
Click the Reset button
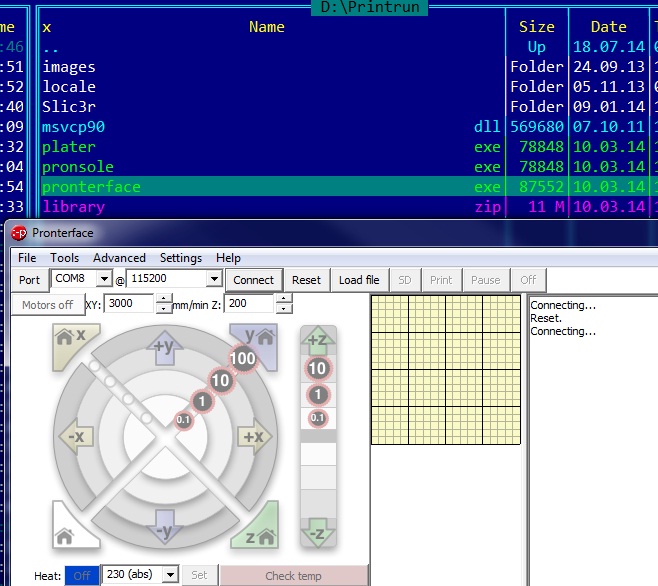pyautogui.click(x=306, y=280)
